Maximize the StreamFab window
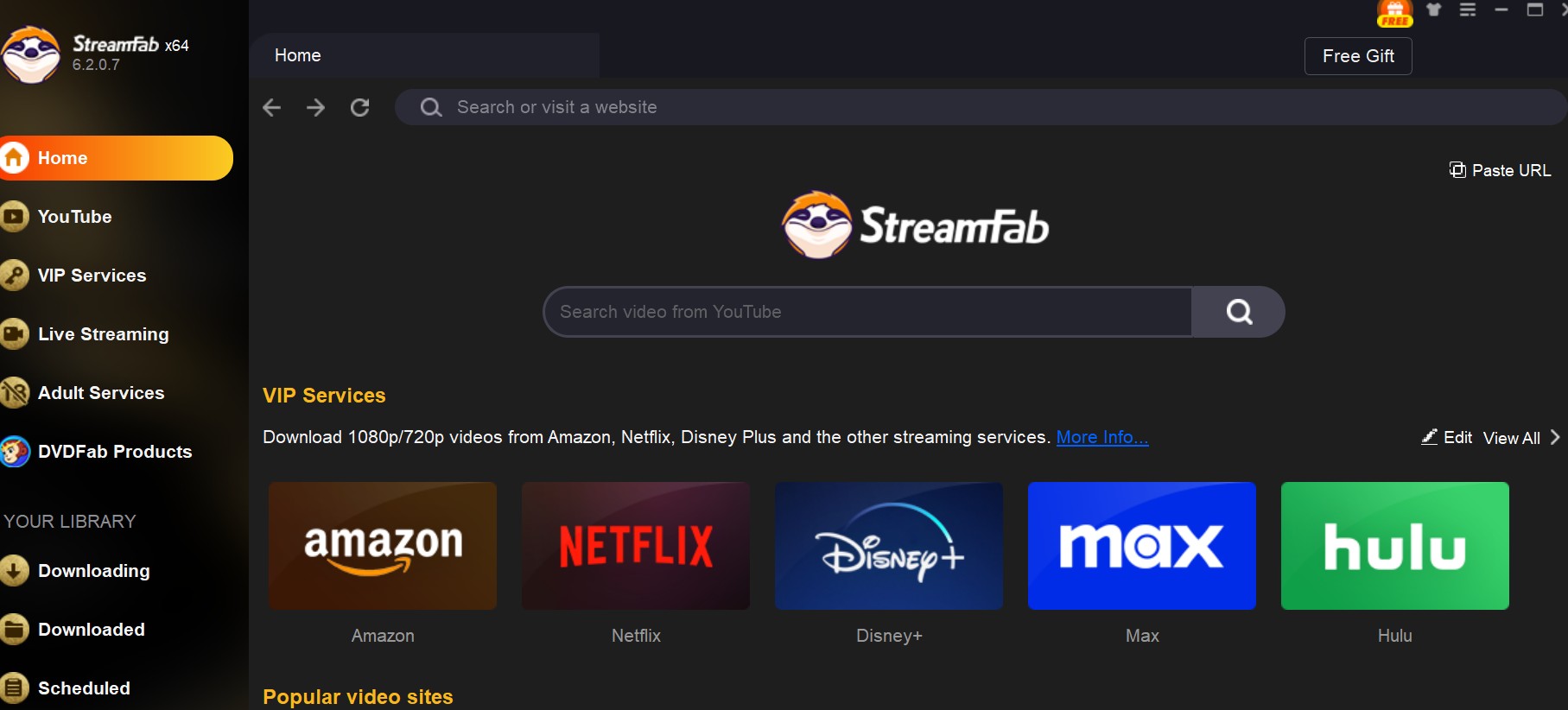Image resolution: width=1568 pixels, height=710 pixels. click(1535, 10)
